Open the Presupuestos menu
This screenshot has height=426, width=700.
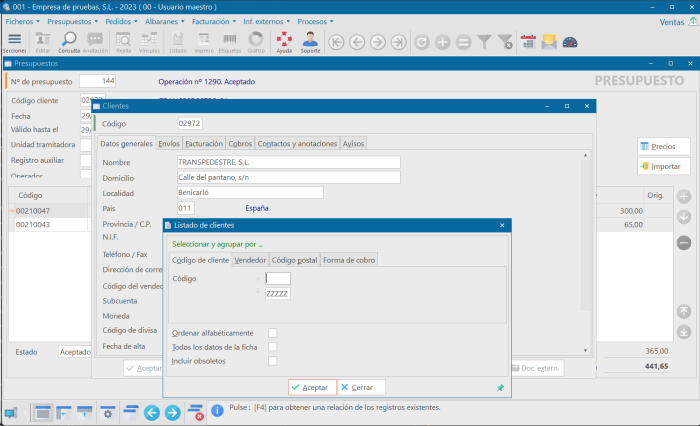click(x=72, y=21)
